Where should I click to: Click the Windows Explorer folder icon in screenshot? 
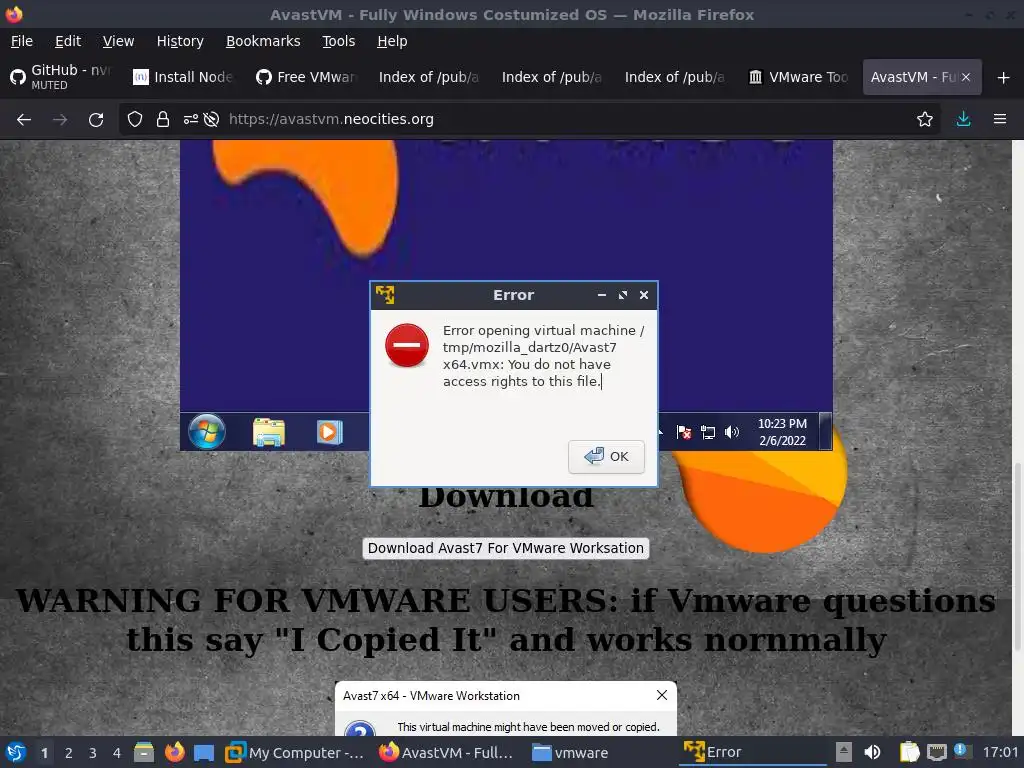[268, 432]
